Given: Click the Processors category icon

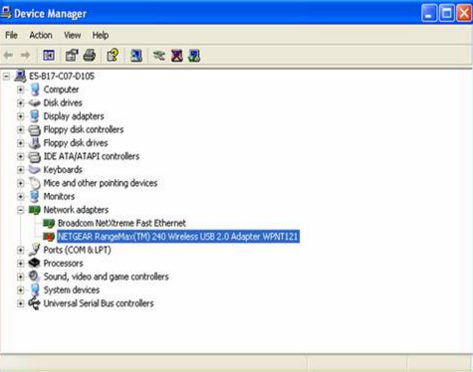Looking at the screenshot, I should [34, 263].
